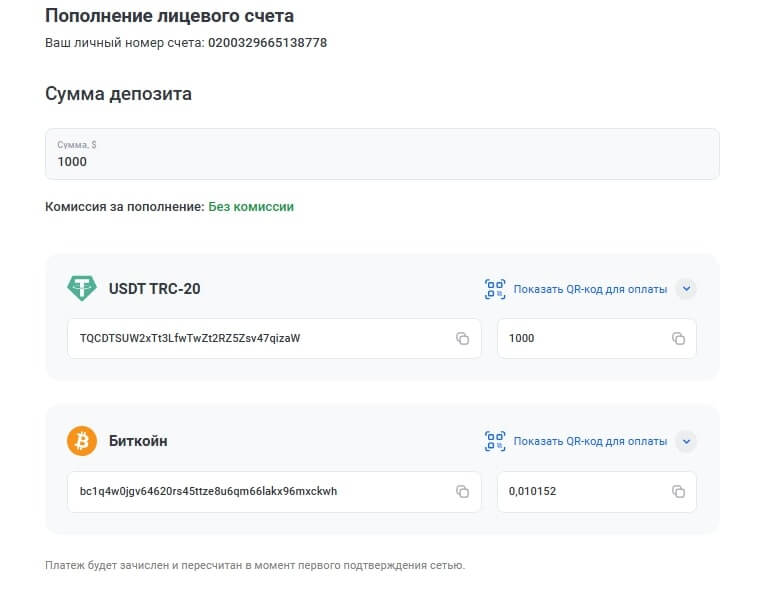
Task: Click QR-code icon in Биткойн card
Action: pyautogui.click(x=495, y=441)
